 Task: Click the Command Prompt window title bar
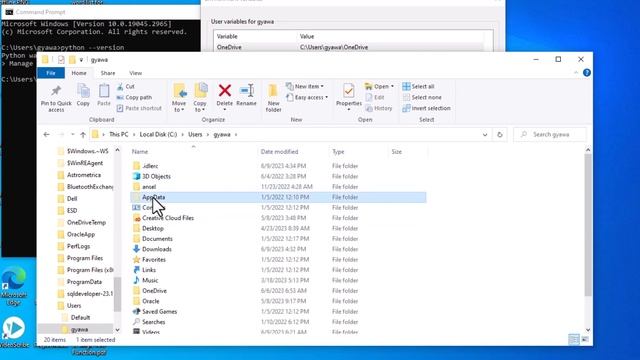(x=100, y=12)
